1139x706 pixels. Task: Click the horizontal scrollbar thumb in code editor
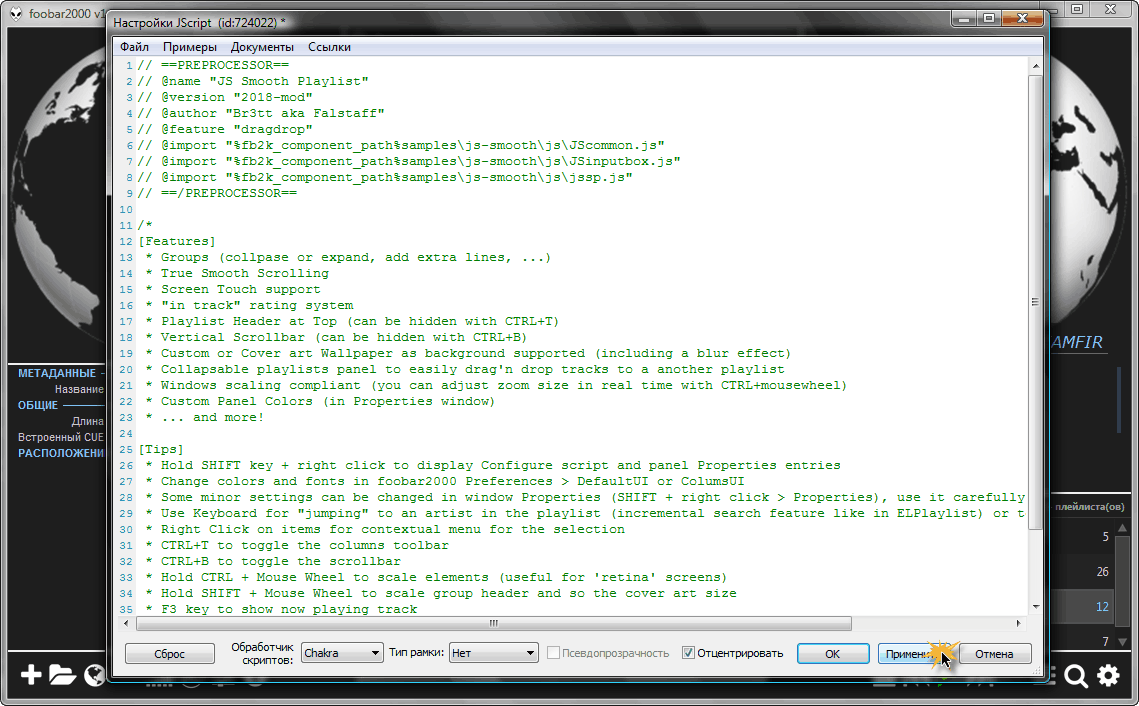(x=494, y=623)
